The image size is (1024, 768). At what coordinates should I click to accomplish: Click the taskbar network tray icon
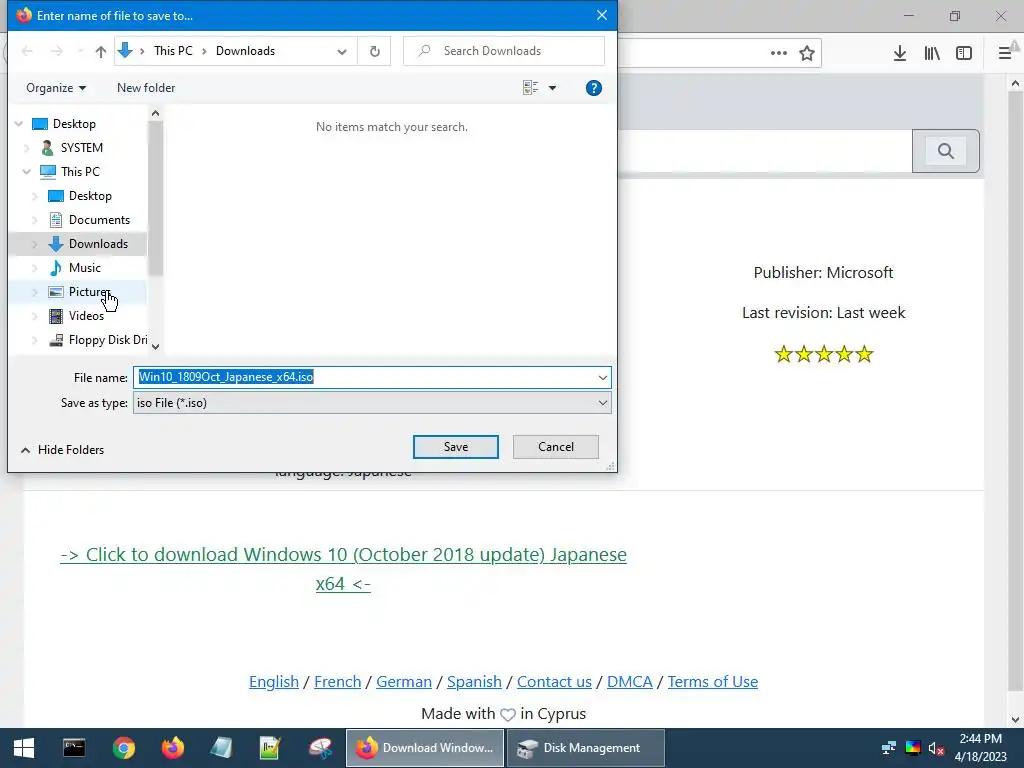point(888,748)
